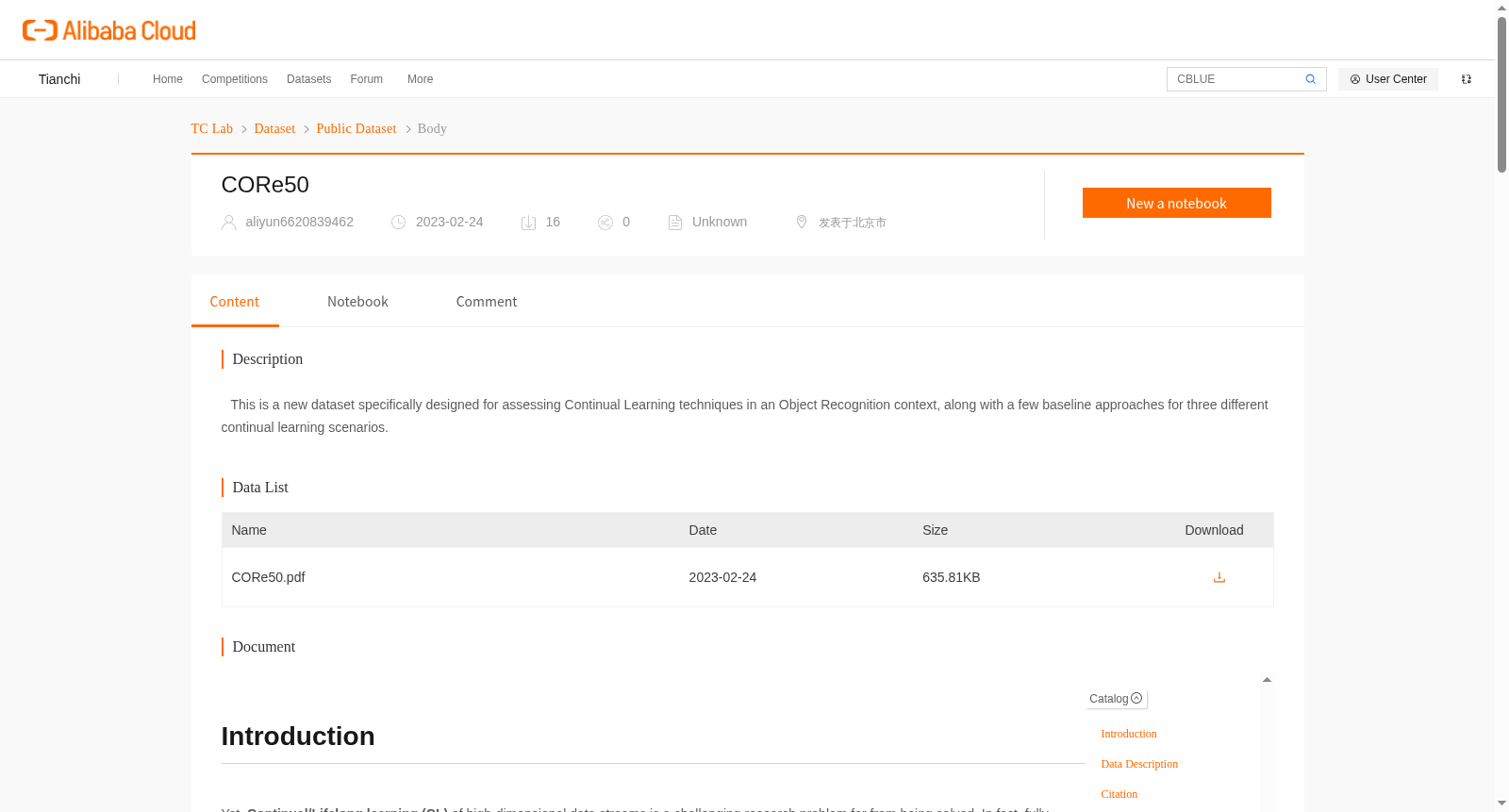Click the Date column header
The width and height of the screenshot is (1509, 812).
(703, 530)
